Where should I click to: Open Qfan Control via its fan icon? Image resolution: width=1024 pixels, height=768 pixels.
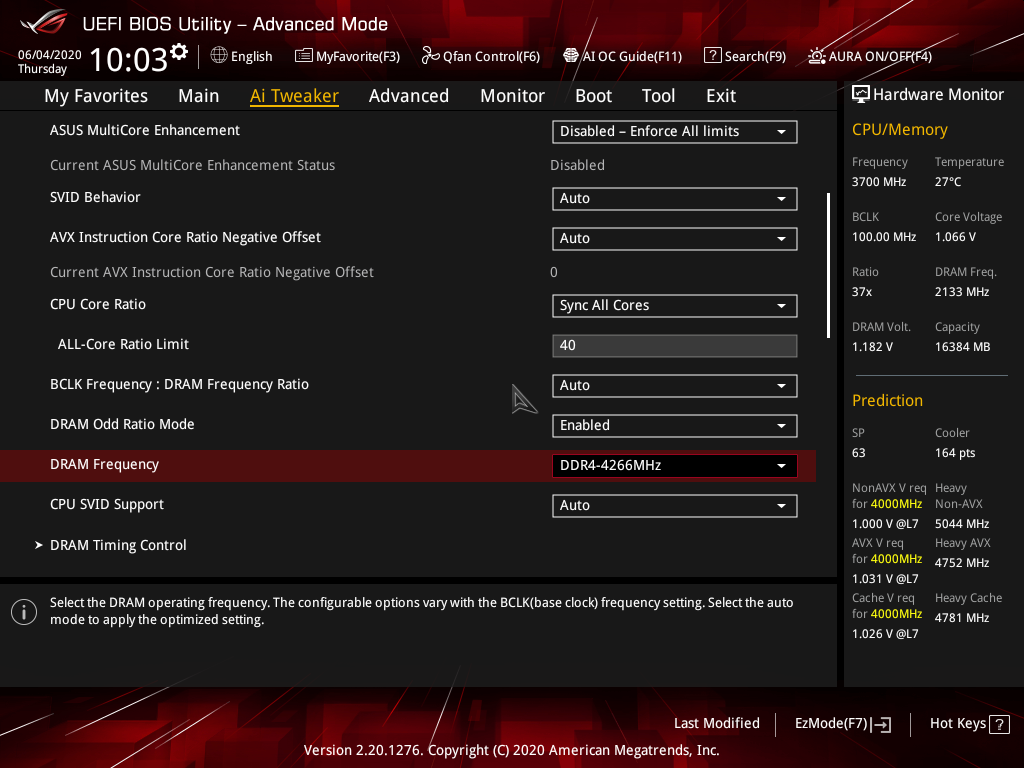(428, 57)
